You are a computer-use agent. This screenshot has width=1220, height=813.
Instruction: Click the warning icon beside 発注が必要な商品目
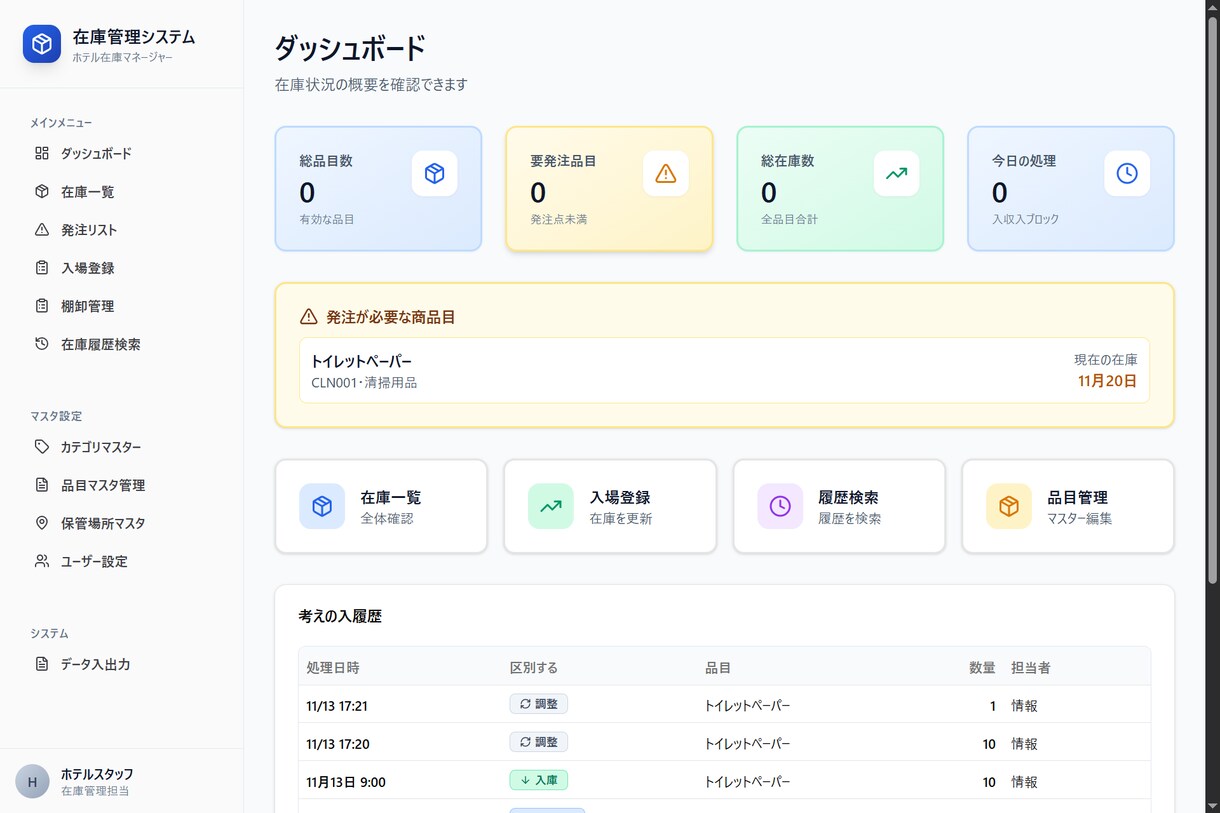[x=309, y=317]
